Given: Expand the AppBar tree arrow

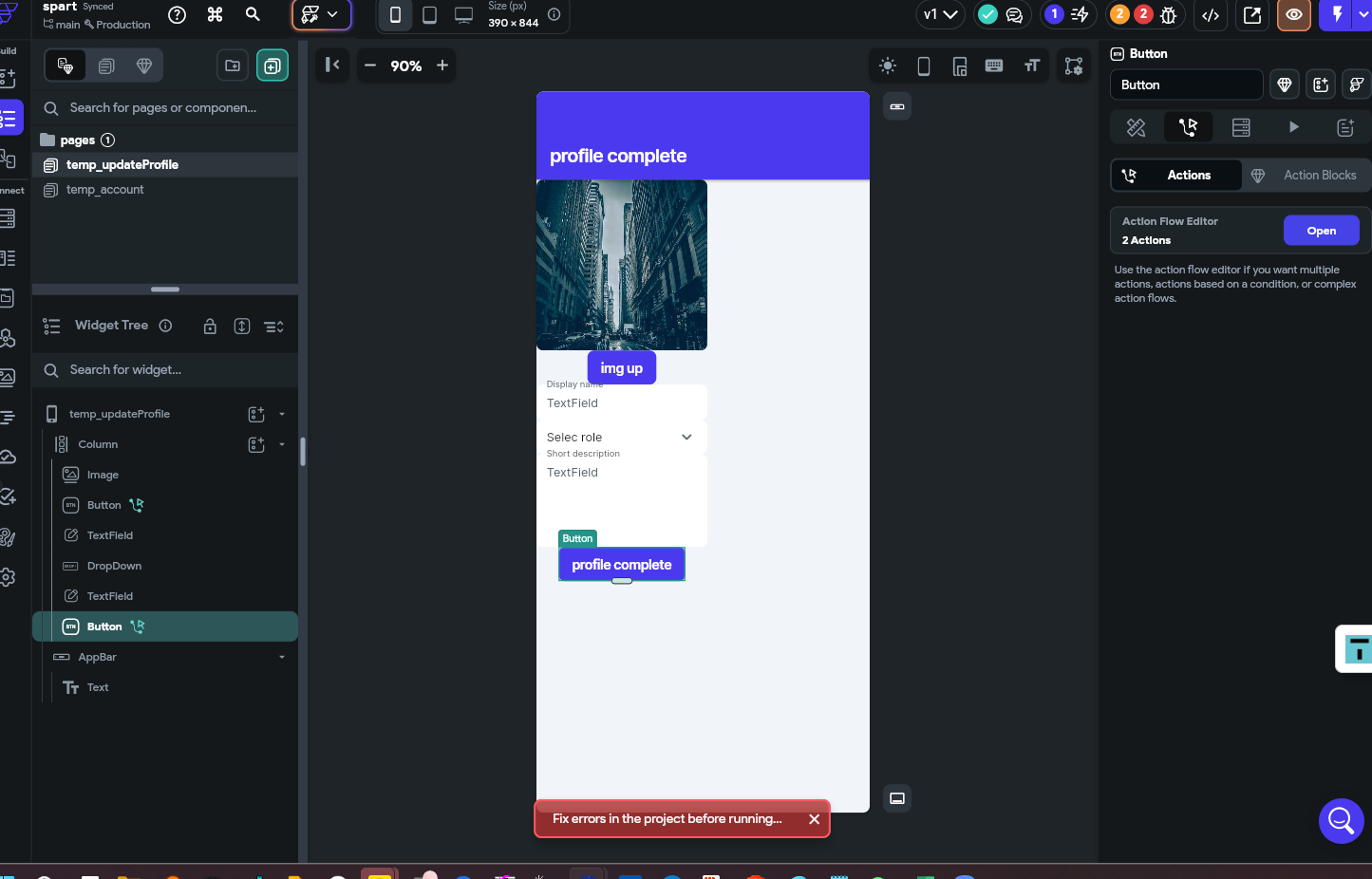Looking at the screenshot, I should point(282,658).
